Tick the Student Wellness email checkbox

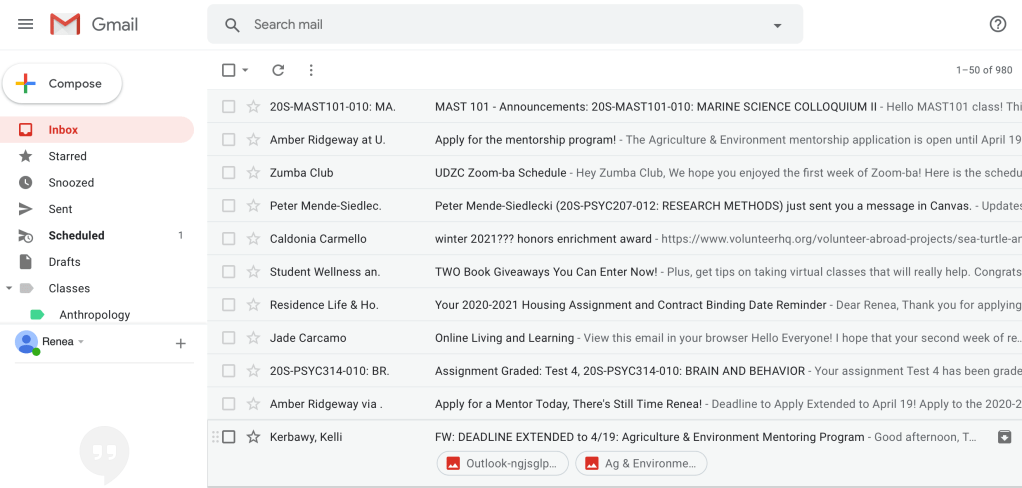229,272
